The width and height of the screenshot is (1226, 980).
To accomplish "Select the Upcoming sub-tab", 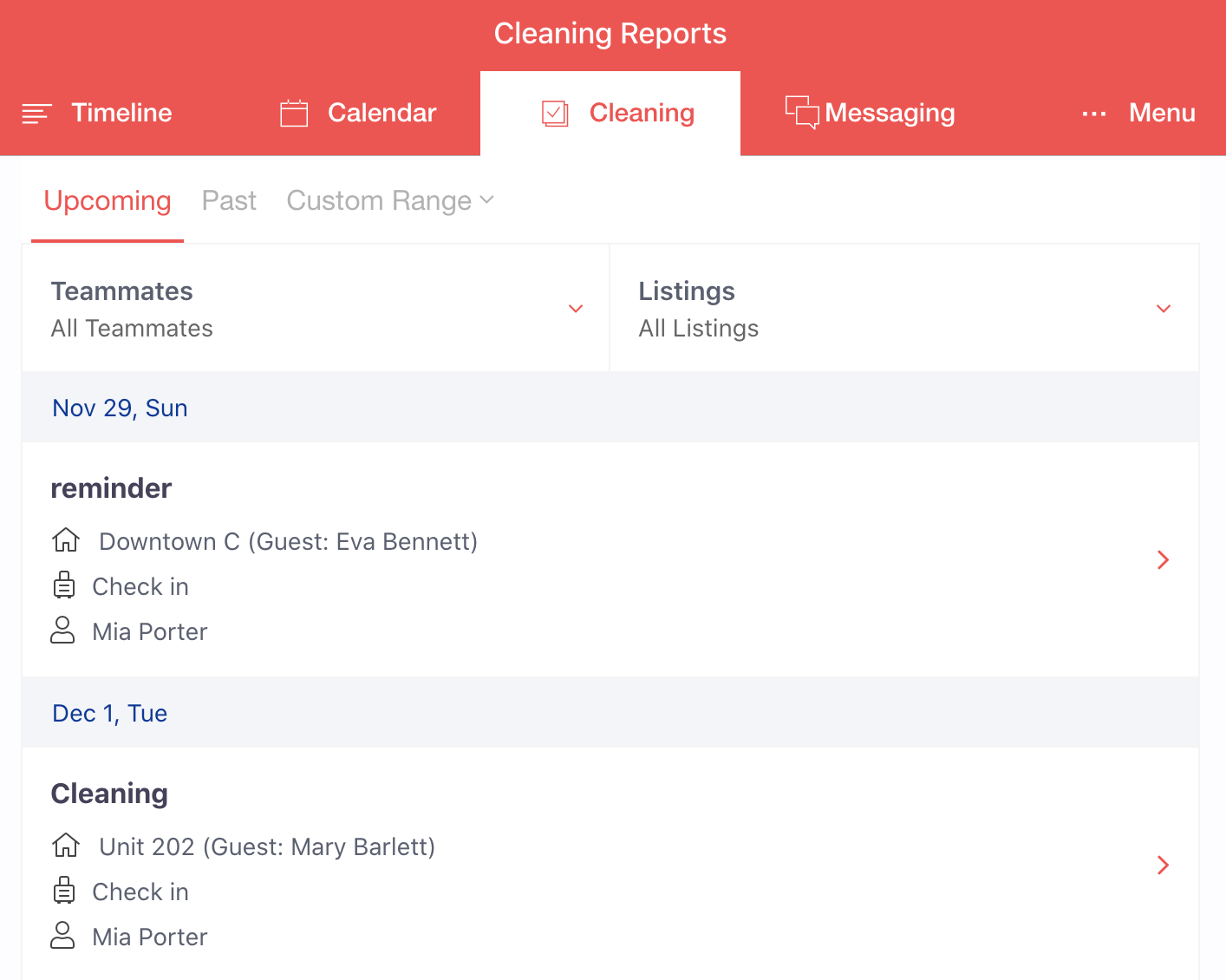I will pyautogui.click(x=108, y=201).
